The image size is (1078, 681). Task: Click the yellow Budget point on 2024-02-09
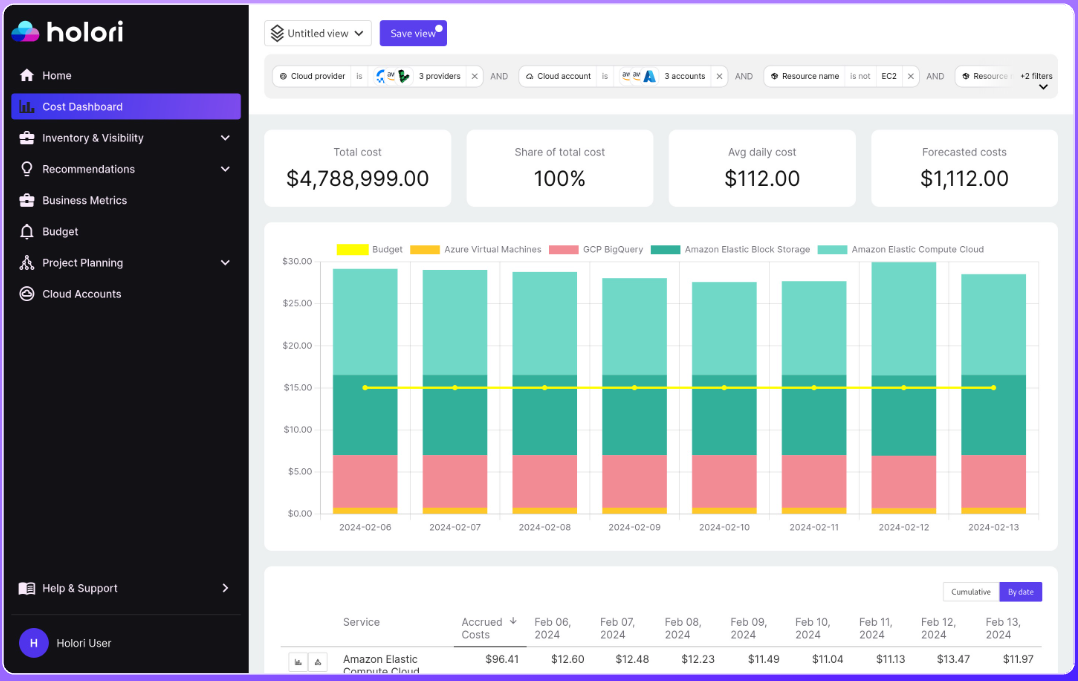coord(635,388)
